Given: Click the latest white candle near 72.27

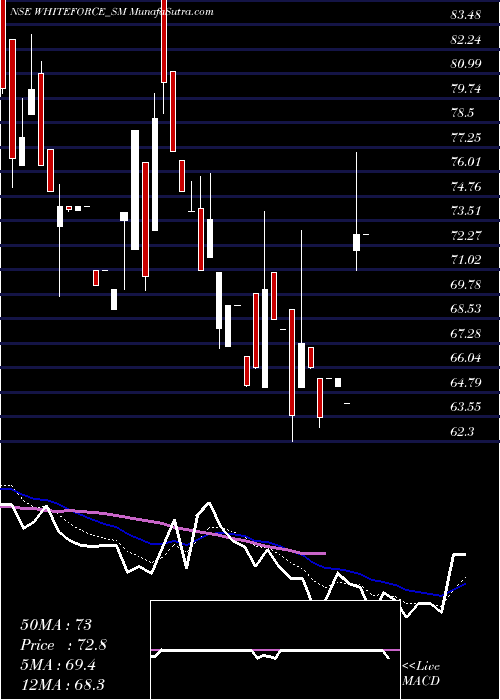Looking at the screenshot, I should pos(356,242).
